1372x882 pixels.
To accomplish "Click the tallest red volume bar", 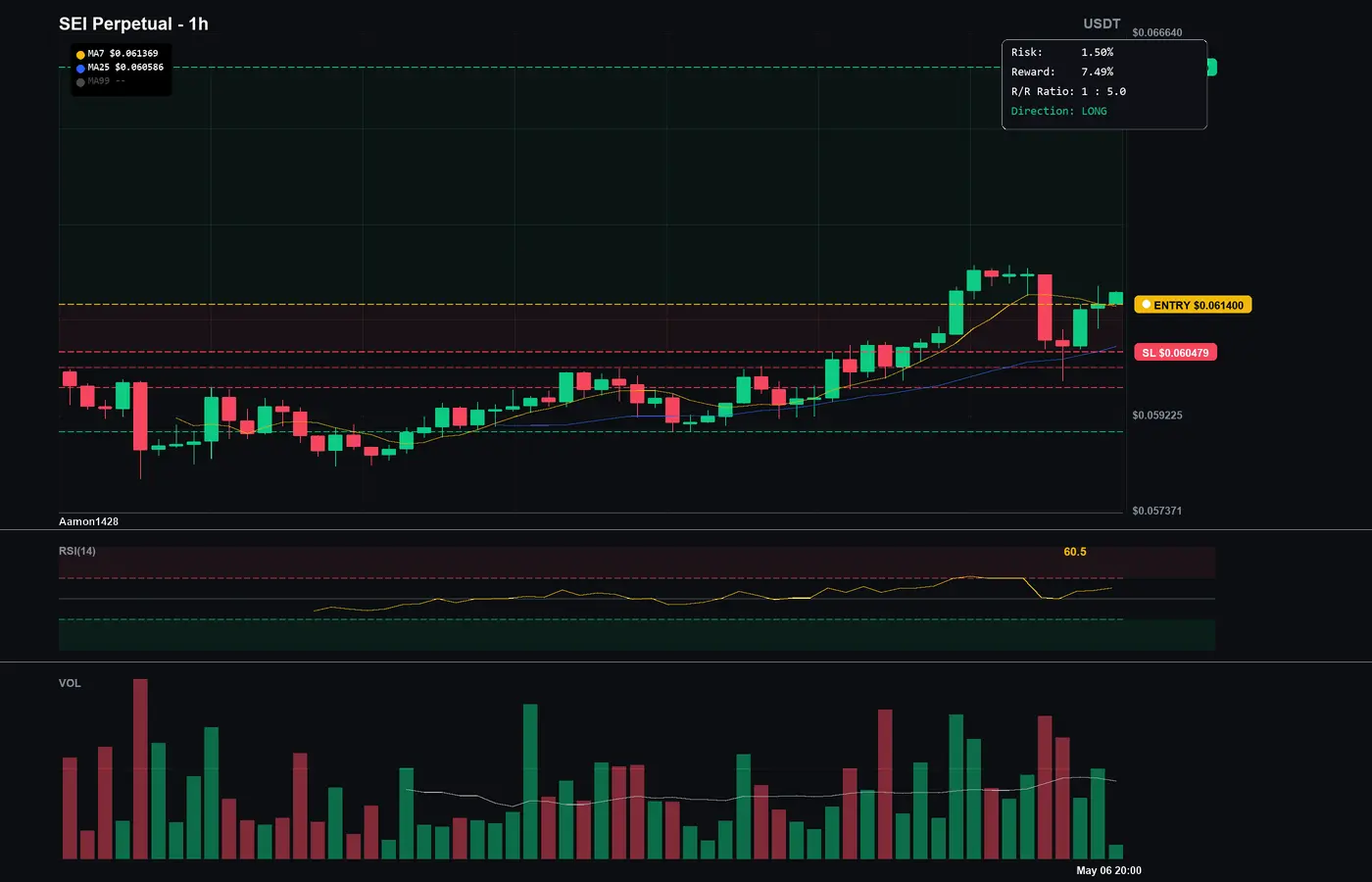I will pyautogui.click(x=140, y=769).
